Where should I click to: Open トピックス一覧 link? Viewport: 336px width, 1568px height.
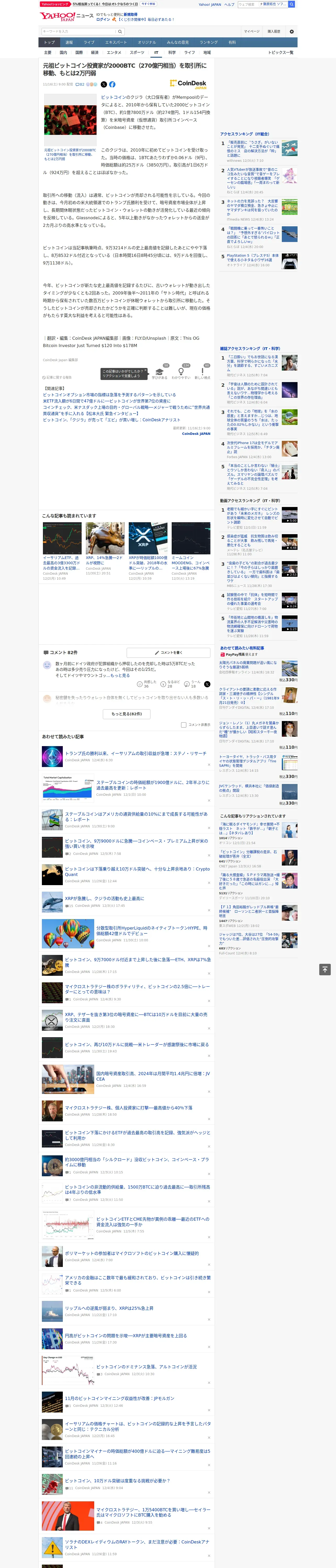coord(281,52)
